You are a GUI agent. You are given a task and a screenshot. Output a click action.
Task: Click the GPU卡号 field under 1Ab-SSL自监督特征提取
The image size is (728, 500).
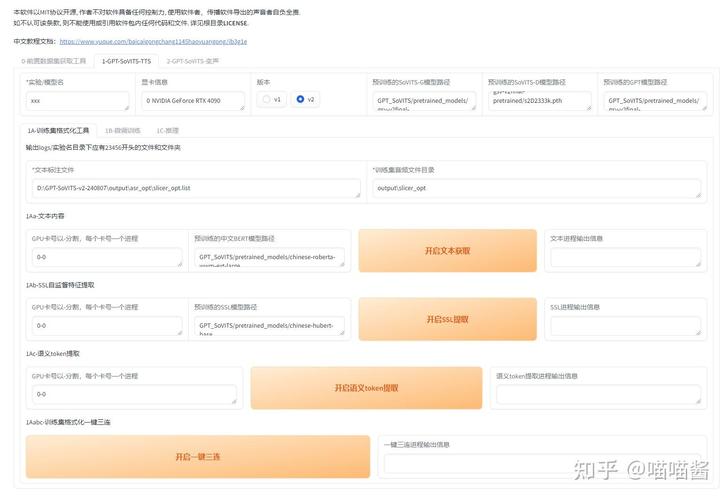pyautogui.click(x=107, y=326)
